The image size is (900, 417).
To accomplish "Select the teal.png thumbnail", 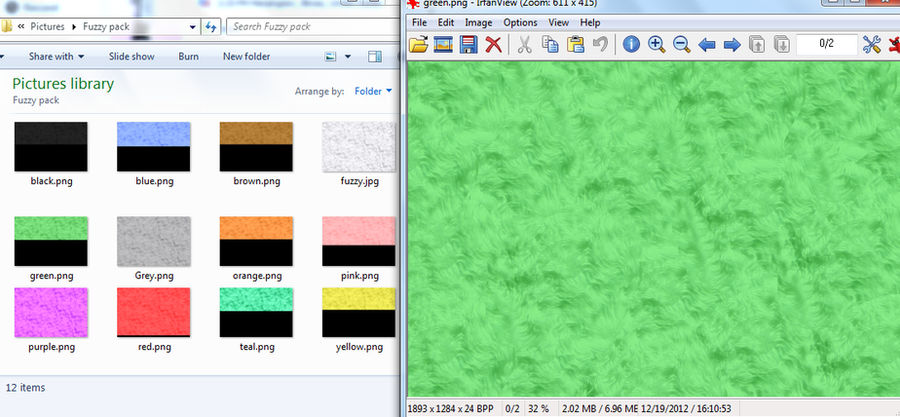I will pos(256,312).
